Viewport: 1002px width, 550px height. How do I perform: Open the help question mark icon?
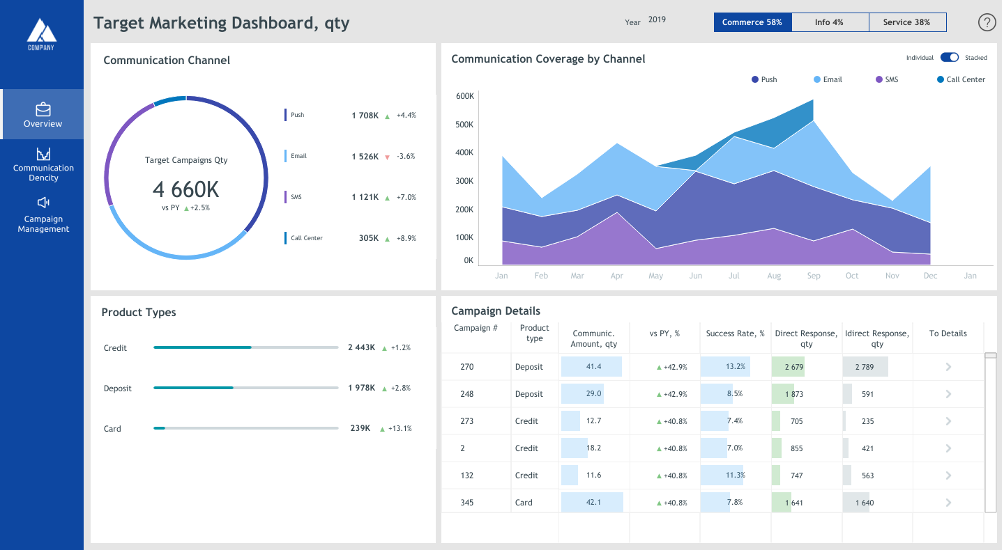987,22
